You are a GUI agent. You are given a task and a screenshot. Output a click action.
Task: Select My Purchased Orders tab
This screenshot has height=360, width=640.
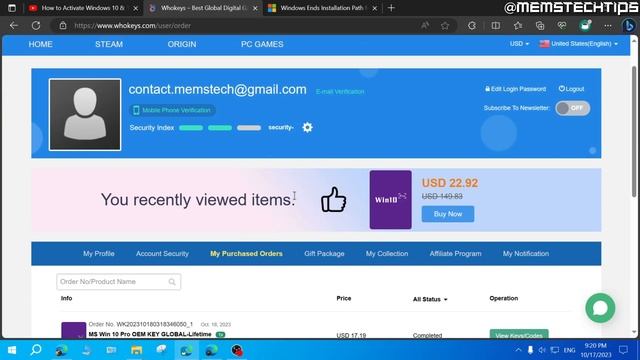246,253
